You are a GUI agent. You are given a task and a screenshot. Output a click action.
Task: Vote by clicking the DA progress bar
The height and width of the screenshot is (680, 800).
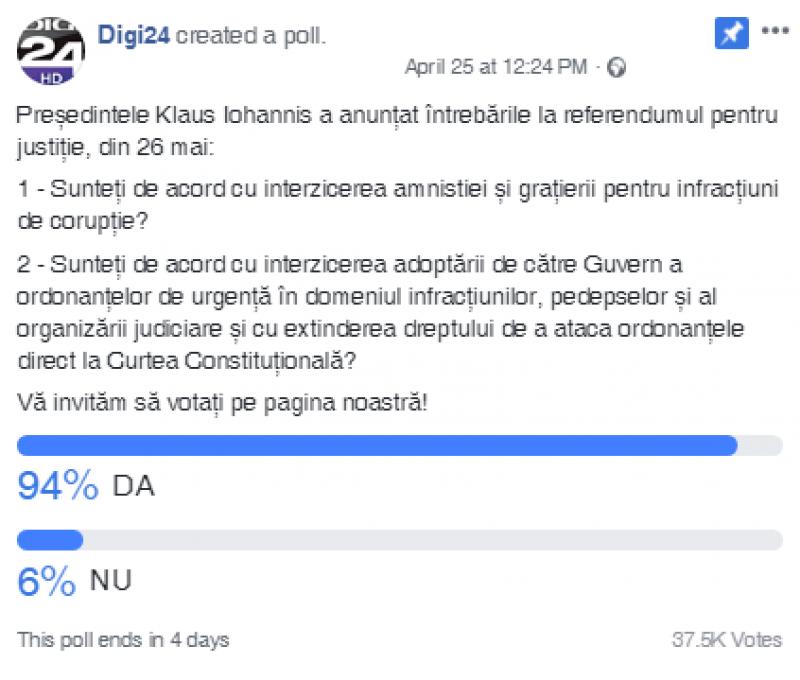pos(400,446)
